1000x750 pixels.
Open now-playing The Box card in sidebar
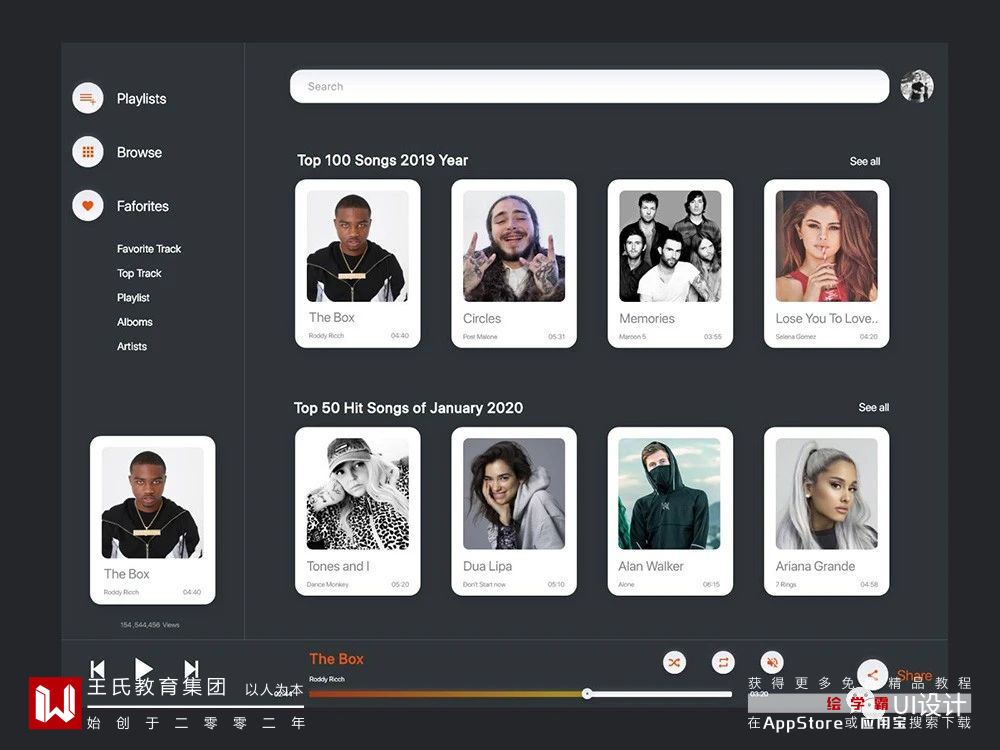click(x=152, y=520)
